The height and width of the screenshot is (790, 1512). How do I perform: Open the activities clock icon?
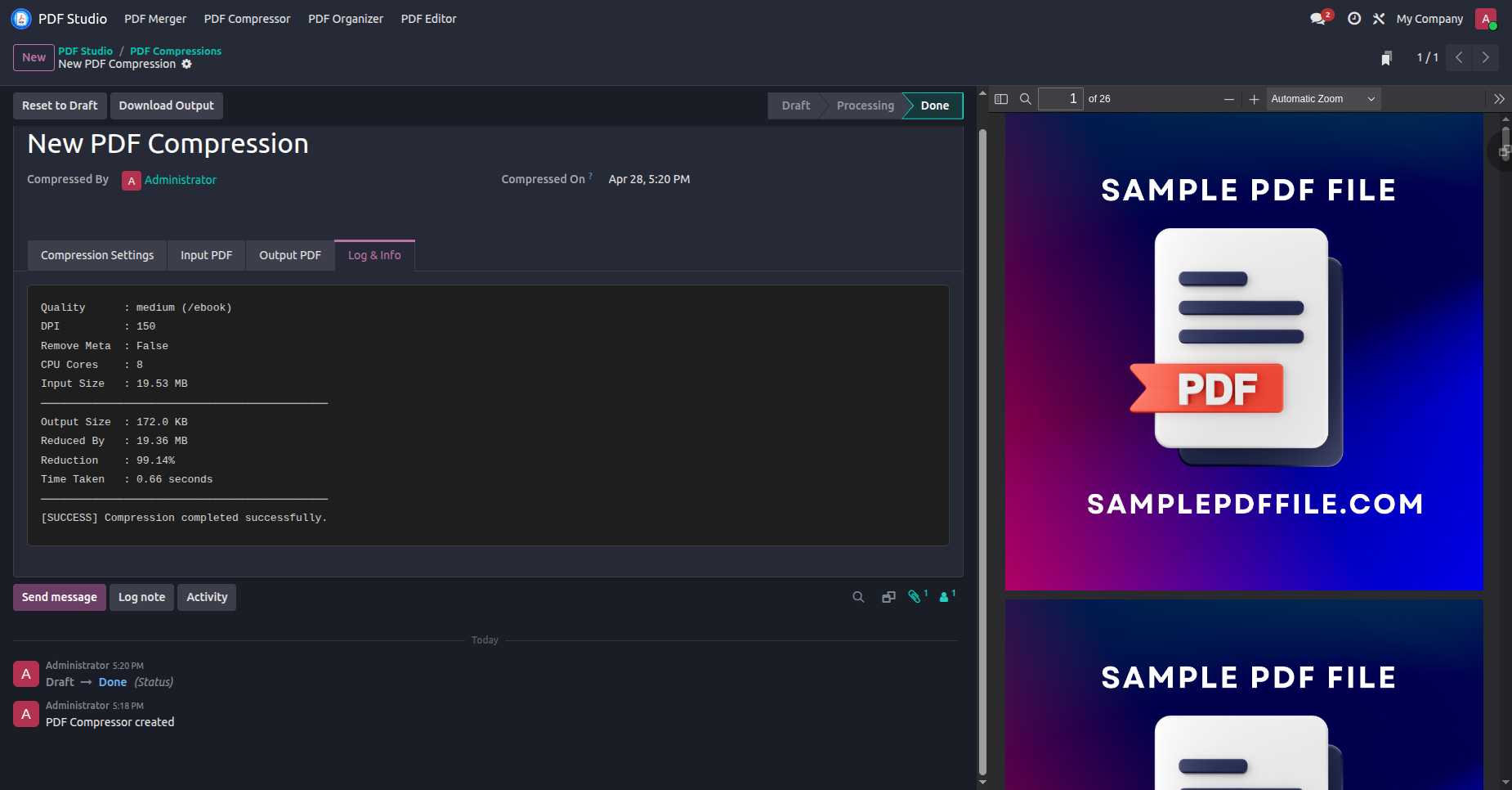pyautogui.click(x=1354, y=18)
